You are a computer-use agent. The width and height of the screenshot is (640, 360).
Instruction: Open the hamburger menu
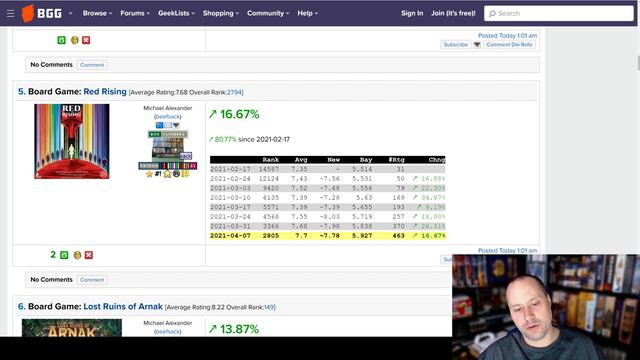tap(10, 13)
